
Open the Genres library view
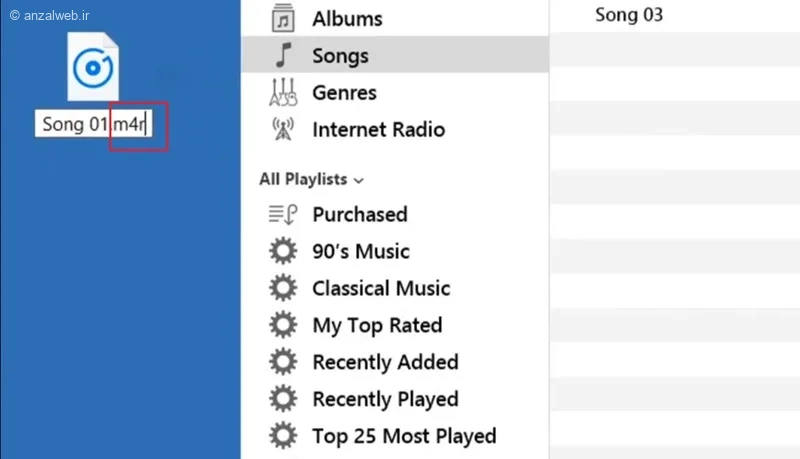344,93
